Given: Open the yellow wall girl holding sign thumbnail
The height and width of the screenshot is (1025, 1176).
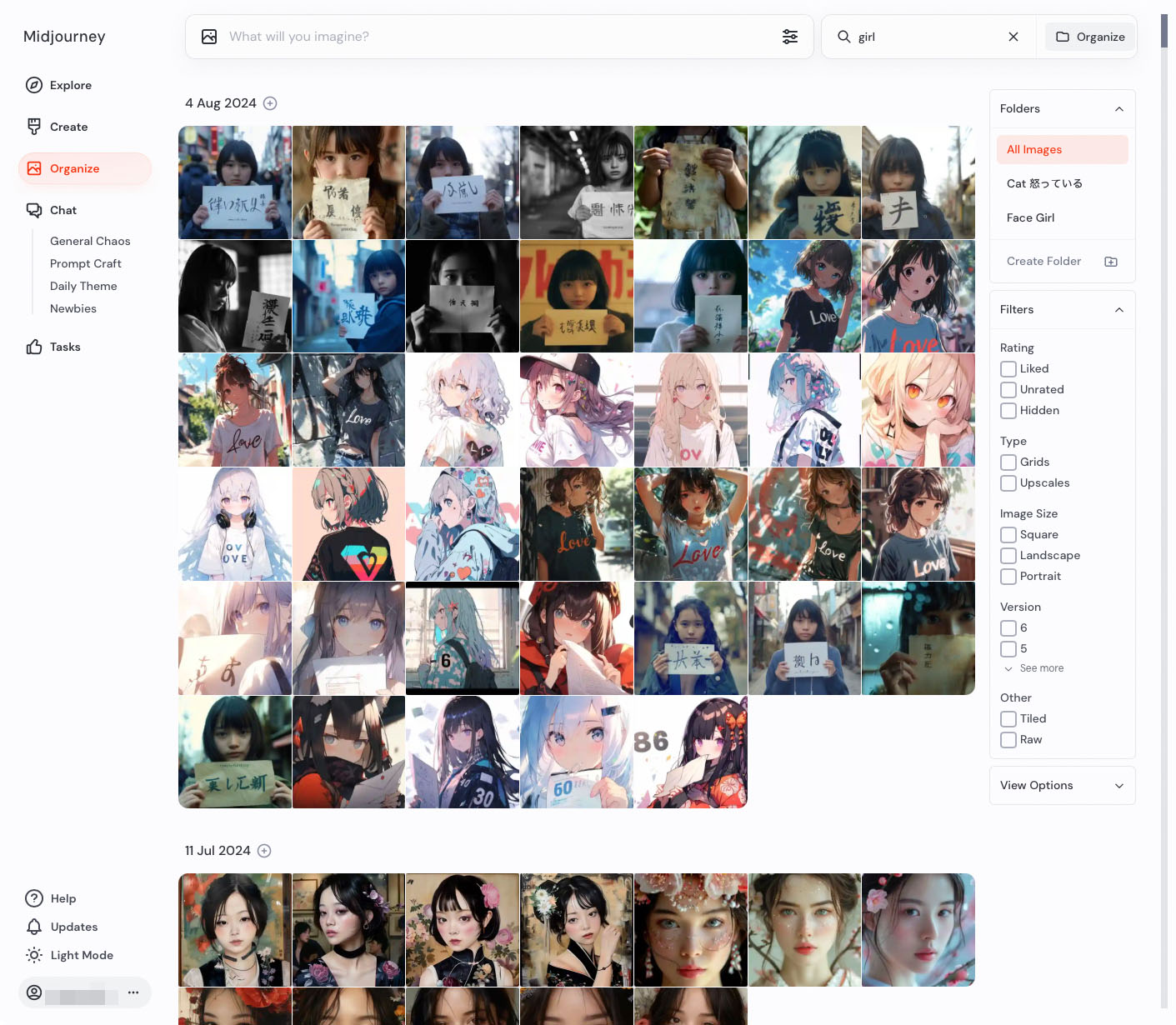Looking at the screenshot, I should coord(577,296).
